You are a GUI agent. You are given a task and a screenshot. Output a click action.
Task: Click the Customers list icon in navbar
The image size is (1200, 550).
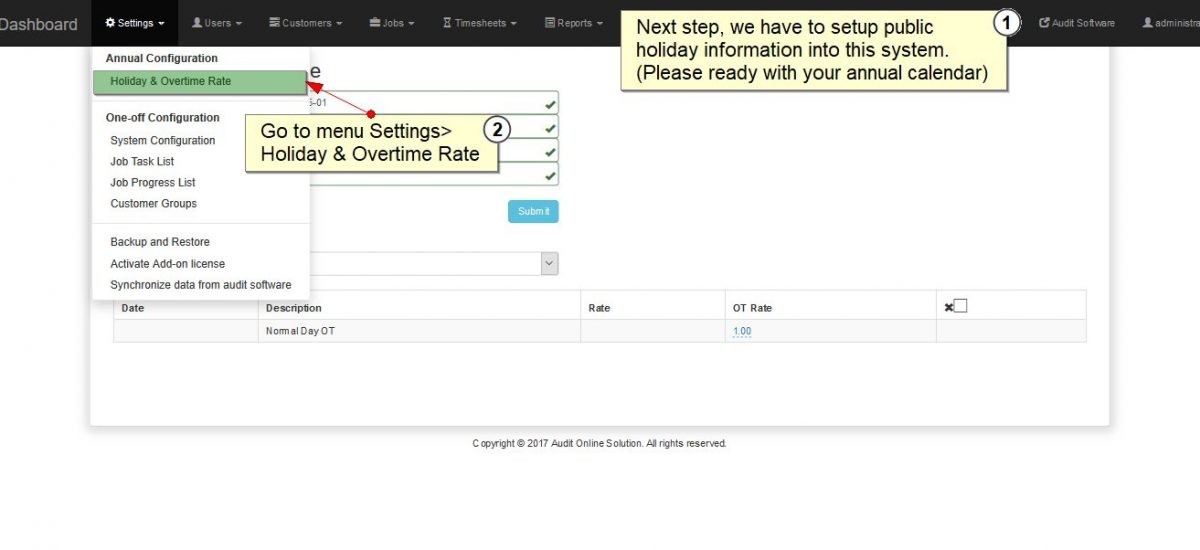[274, 23]
